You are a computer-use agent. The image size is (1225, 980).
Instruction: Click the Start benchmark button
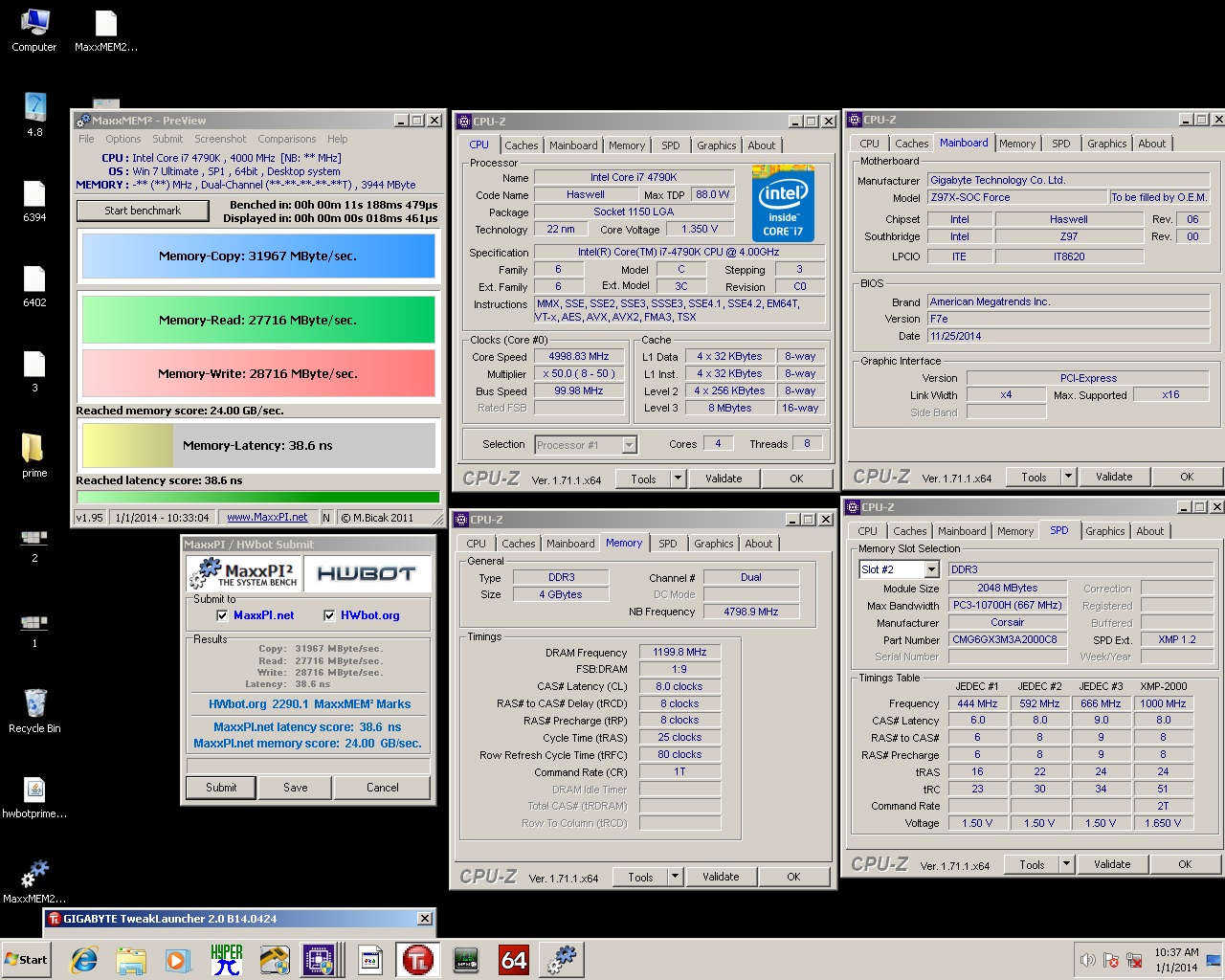tap(143, 211)
